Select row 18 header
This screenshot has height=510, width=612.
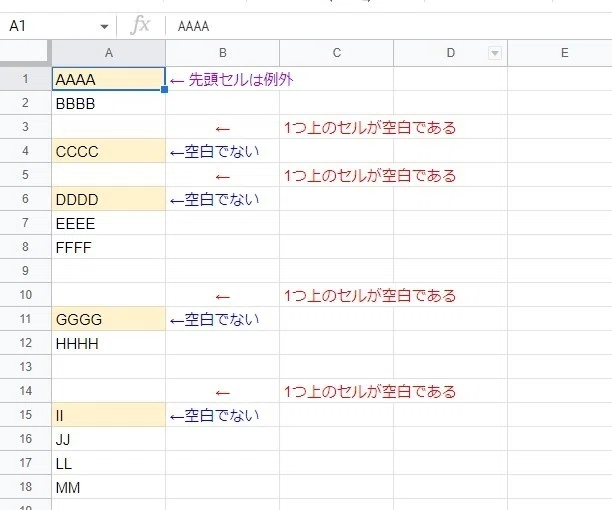25,487
